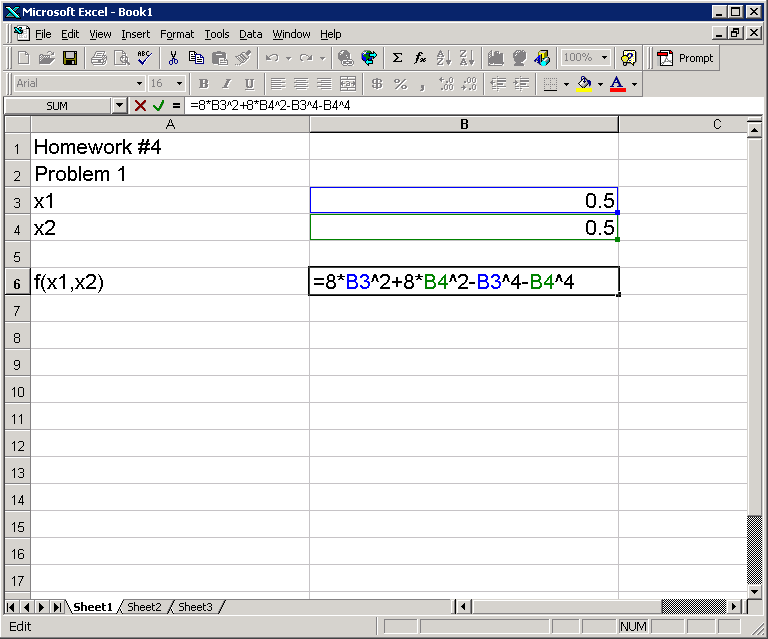
Task: Confirm the formula with green checkmark
Action: (x=158, y=106)
